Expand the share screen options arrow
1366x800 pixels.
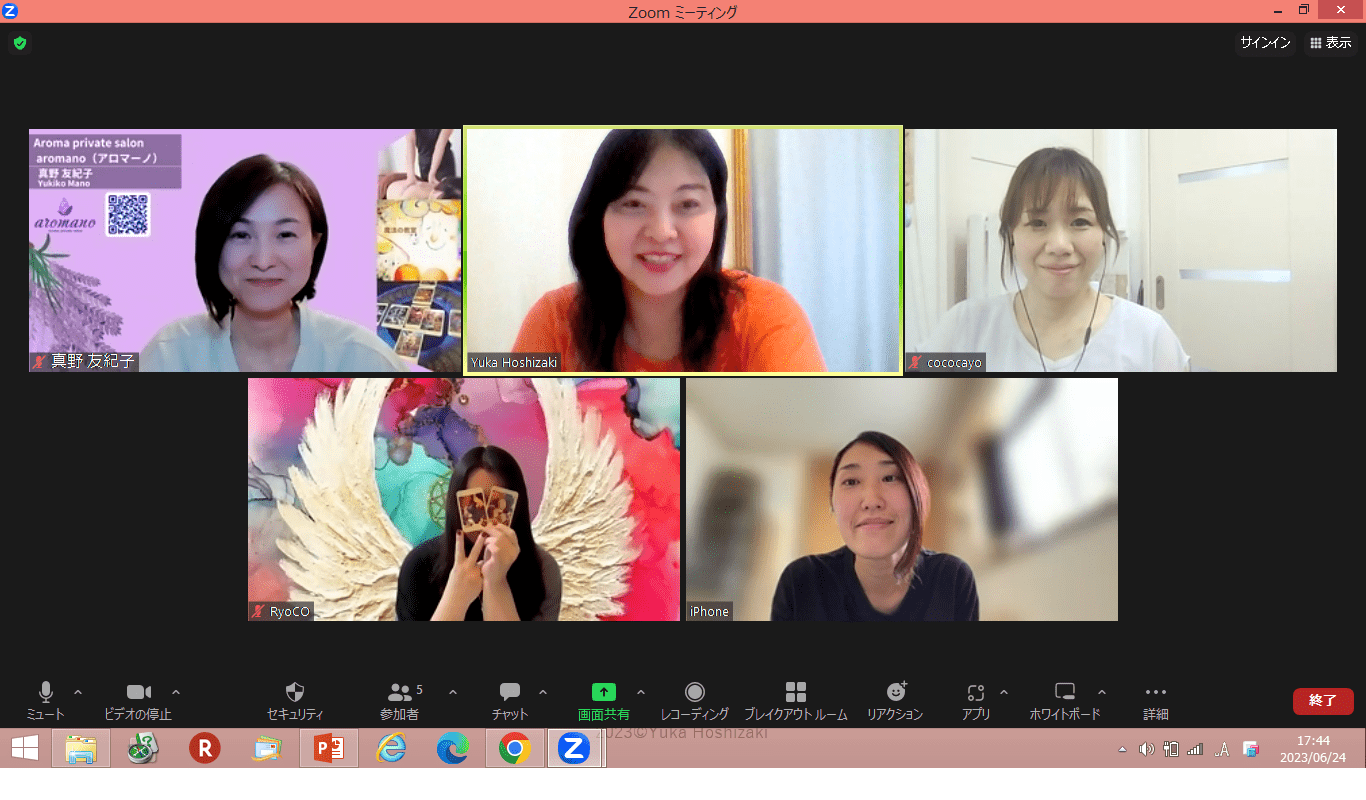tap(641, 692)
